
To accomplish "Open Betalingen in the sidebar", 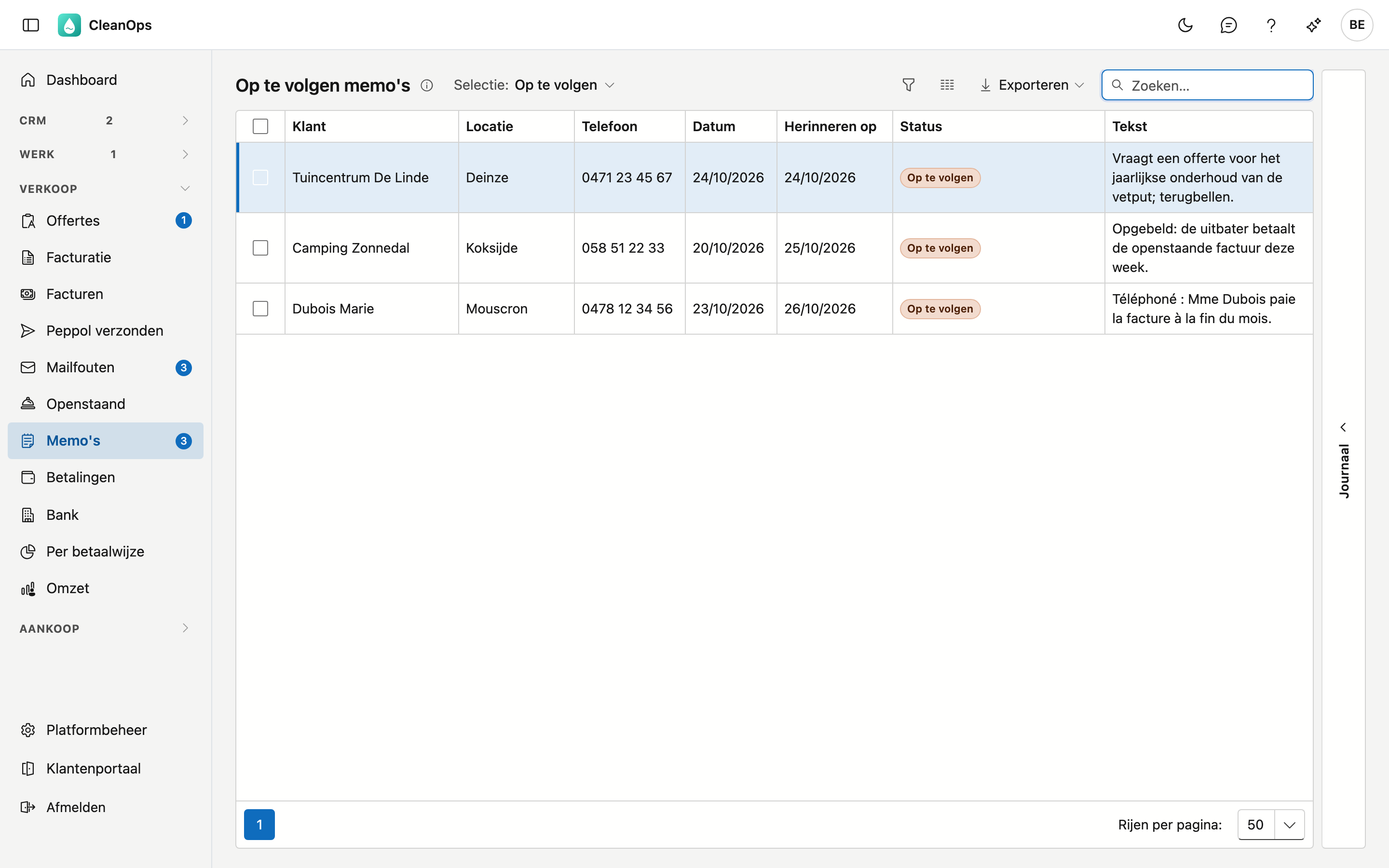I will pyautogui.click(x=106, y=477).
